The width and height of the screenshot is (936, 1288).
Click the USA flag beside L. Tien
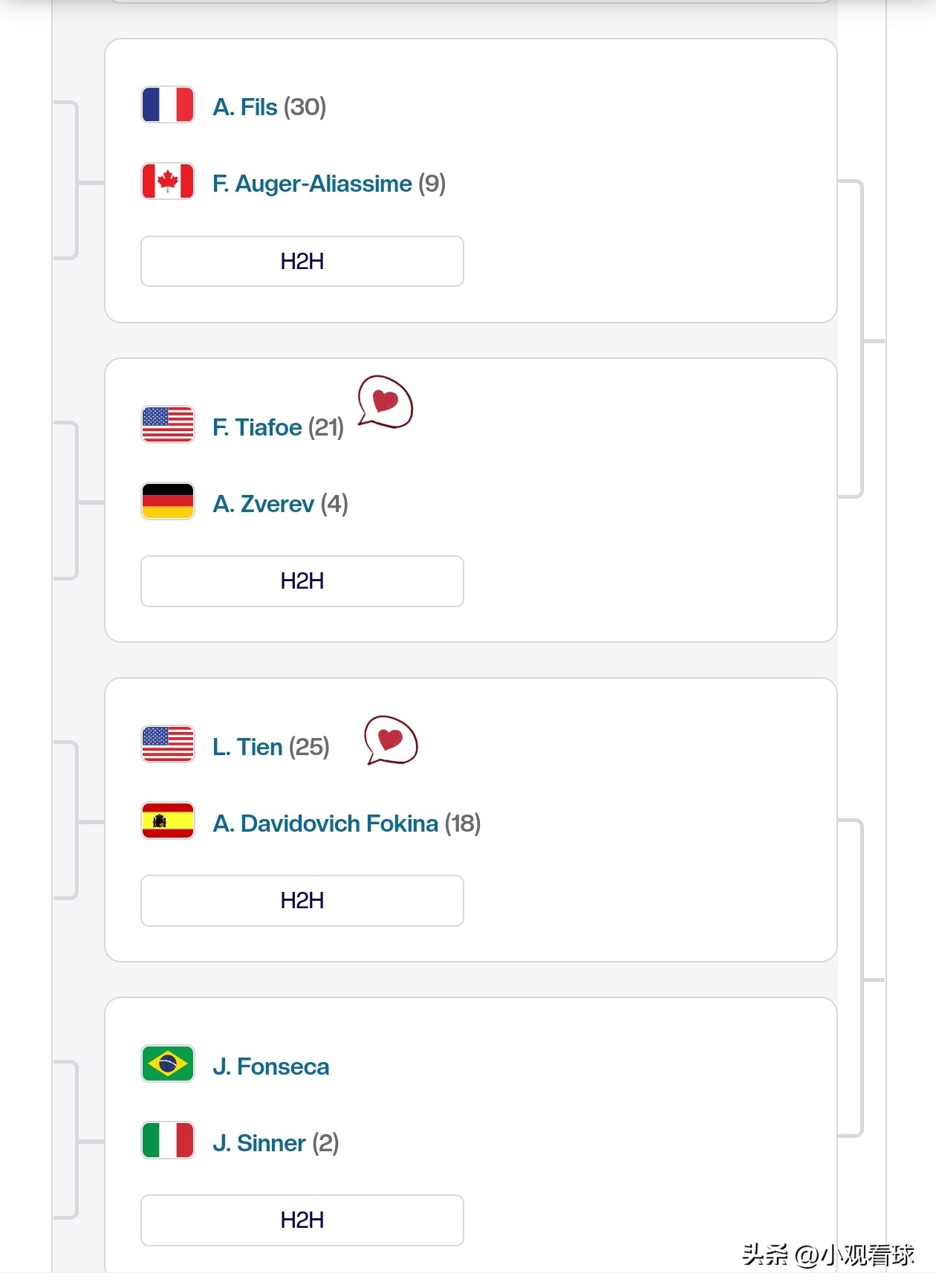[168, 744]
